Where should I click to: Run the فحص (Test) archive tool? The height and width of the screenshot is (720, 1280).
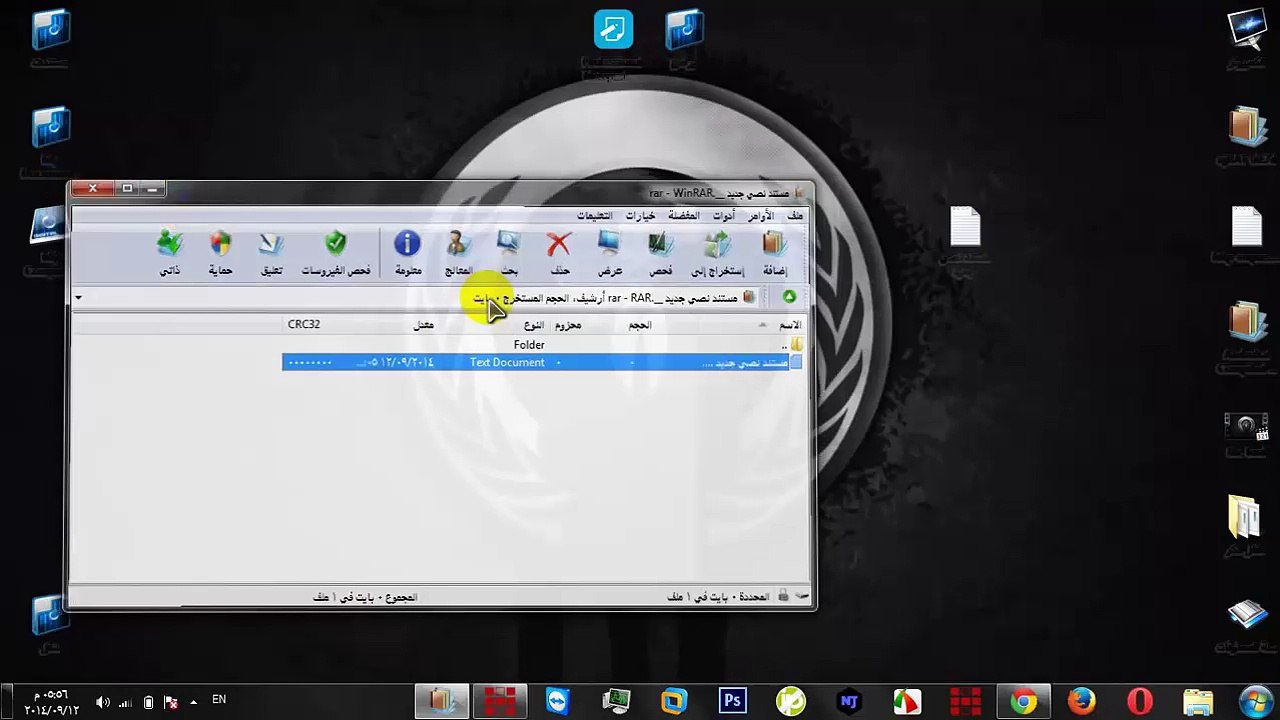pos(660,253)
